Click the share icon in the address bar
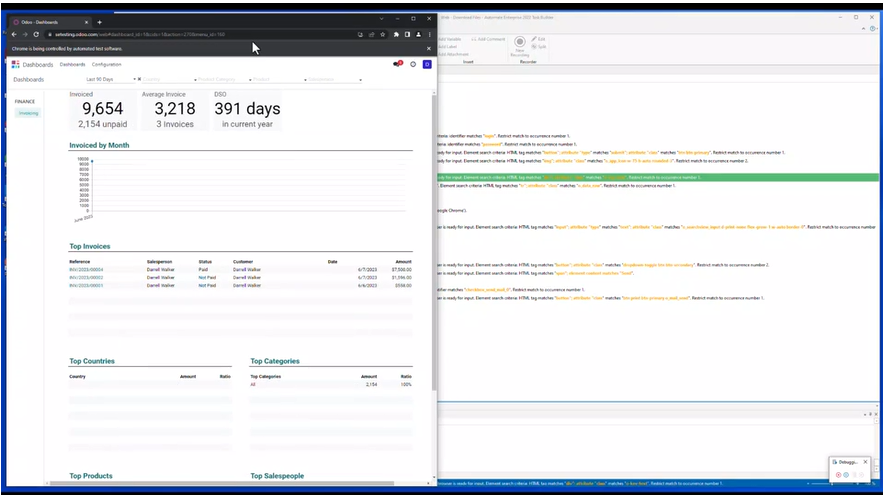 point(371,34)
